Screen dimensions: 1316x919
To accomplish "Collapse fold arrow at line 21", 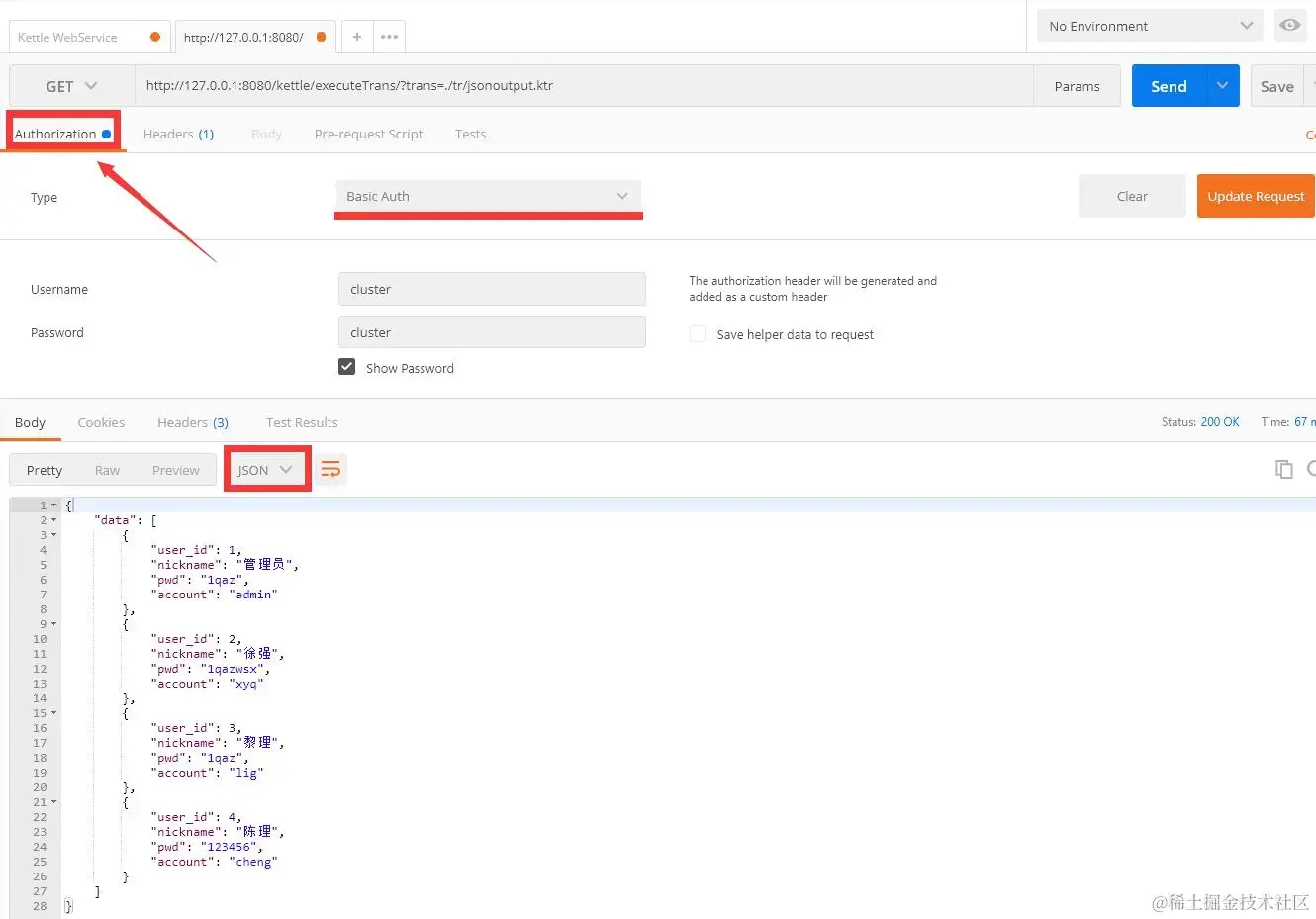I will tap(54, 802).
